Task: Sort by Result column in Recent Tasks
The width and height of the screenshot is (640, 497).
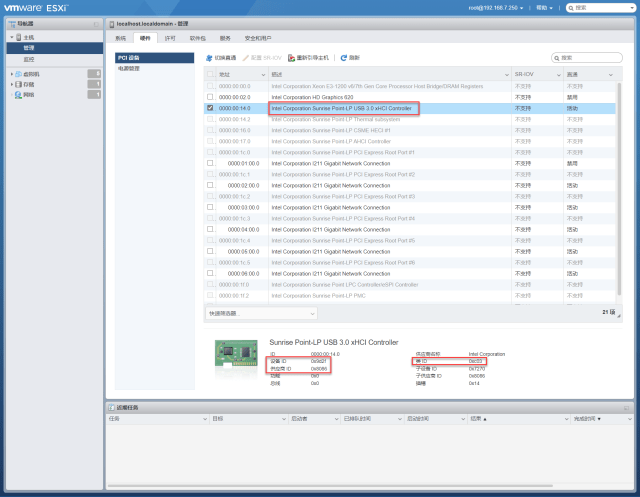Action: (x=518, y=419)
